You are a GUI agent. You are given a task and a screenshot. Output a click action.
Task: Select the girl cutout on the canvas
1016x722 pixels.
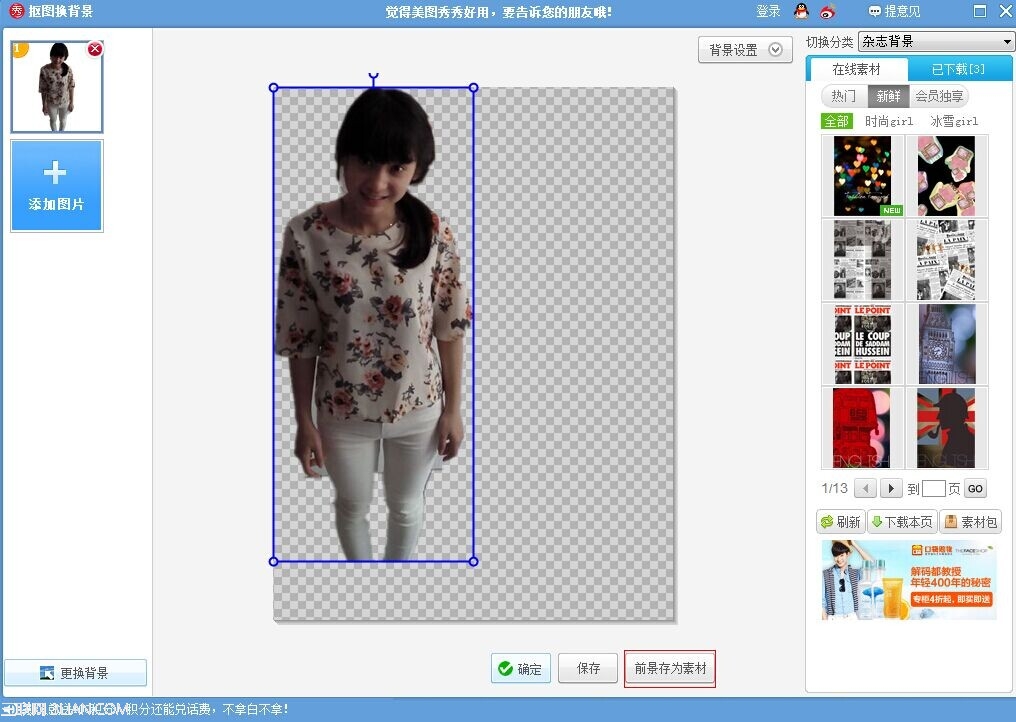tap(373, 324)
